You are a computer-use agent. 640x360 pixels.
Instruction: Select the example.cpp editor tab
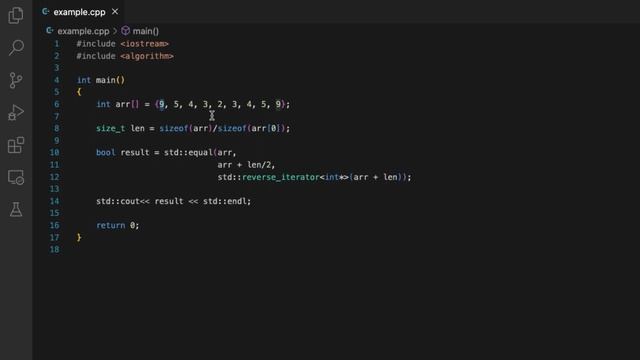click(79, 12)
